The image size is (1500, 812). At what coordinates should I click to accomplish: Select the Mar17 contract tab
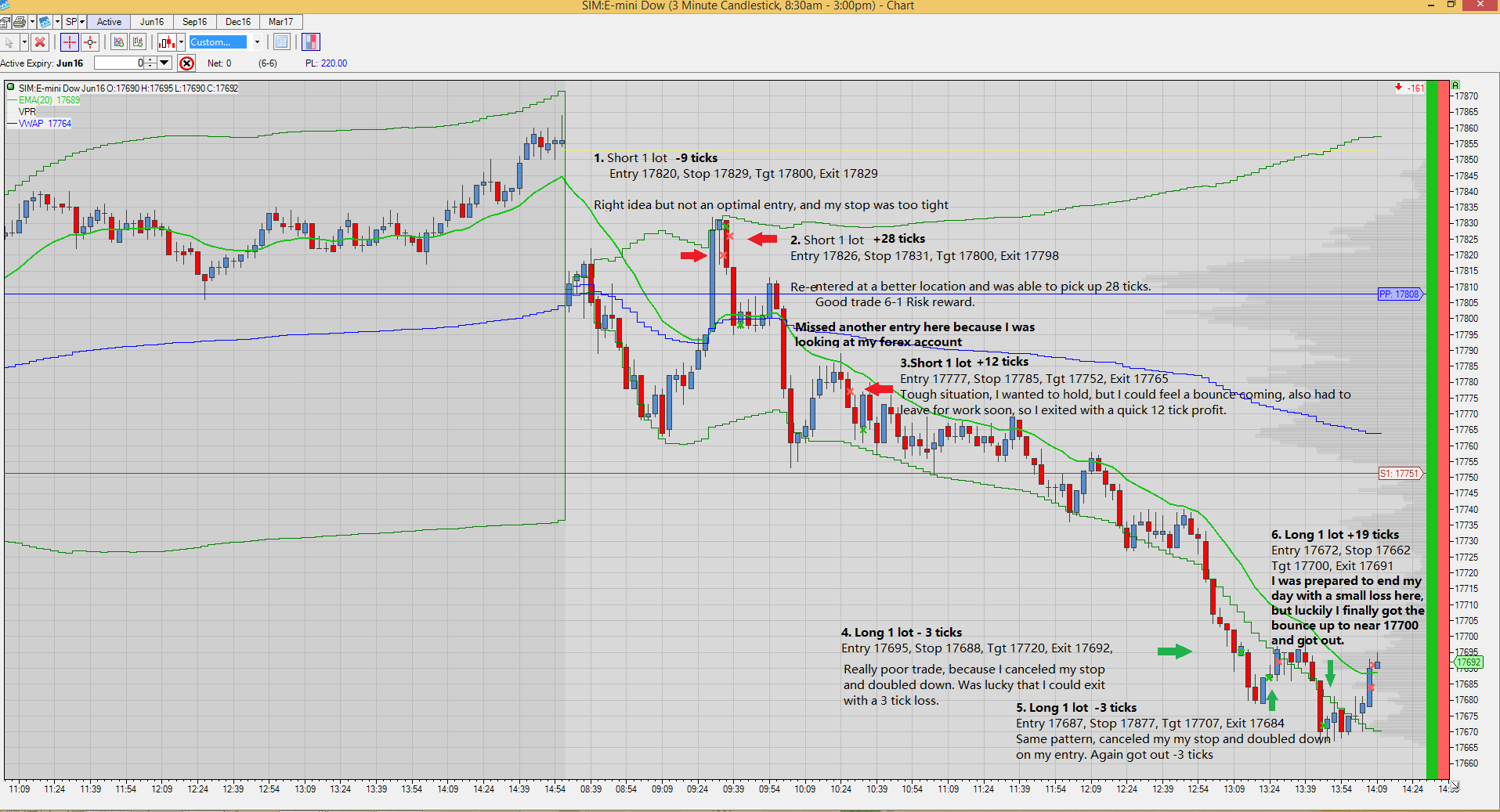(281, 22)
